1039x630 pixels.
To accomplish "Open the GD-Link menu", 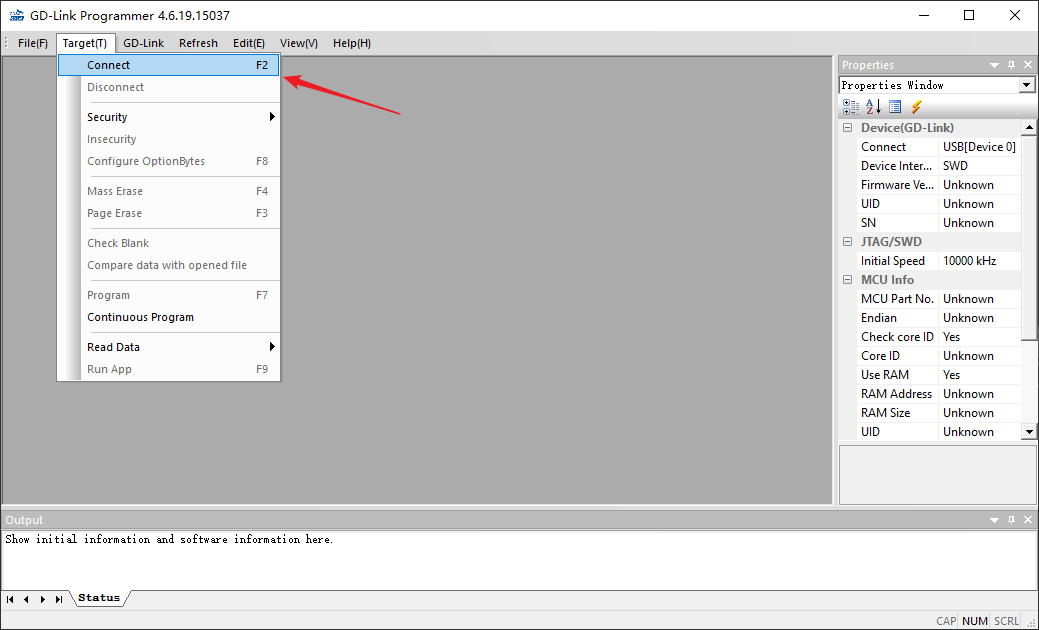I will [x=143, y=43].
